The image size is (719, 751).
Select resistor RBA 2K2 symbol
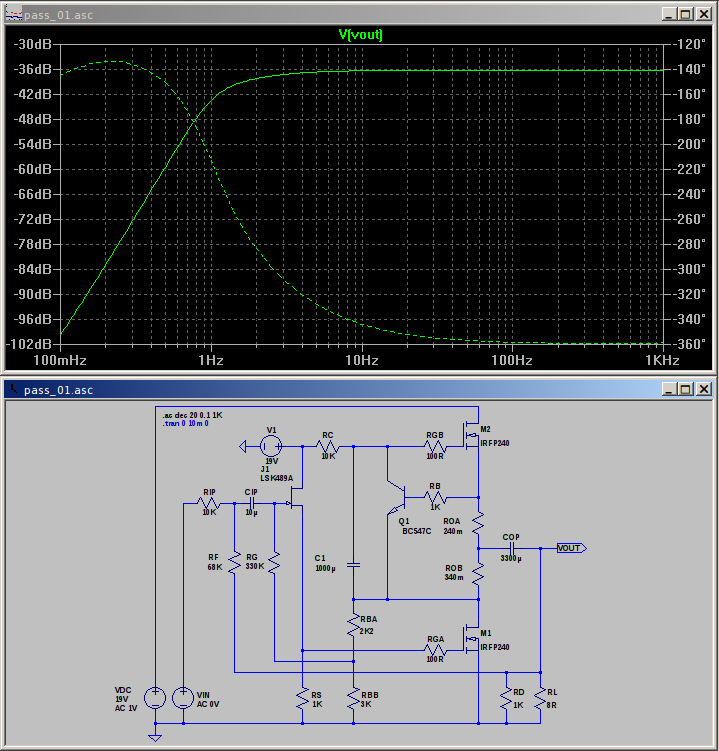354,625
